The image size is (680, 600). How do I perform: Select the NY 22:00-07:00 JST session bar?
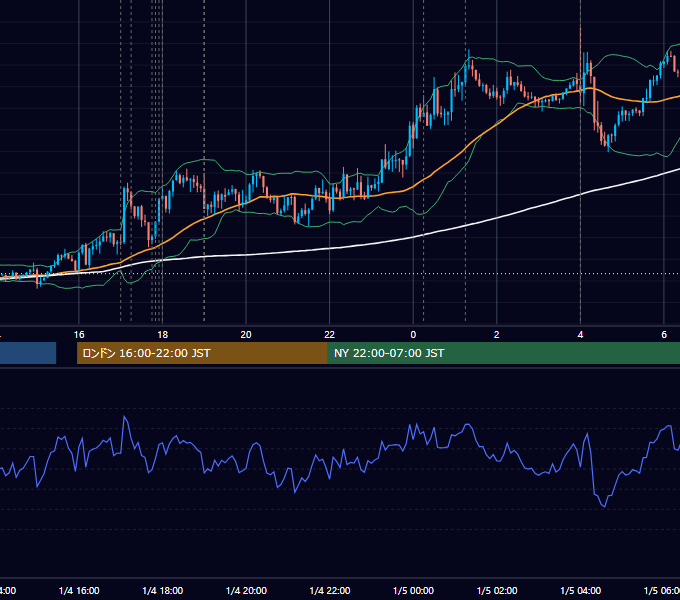pyautogui.click(x=503, y=353)
